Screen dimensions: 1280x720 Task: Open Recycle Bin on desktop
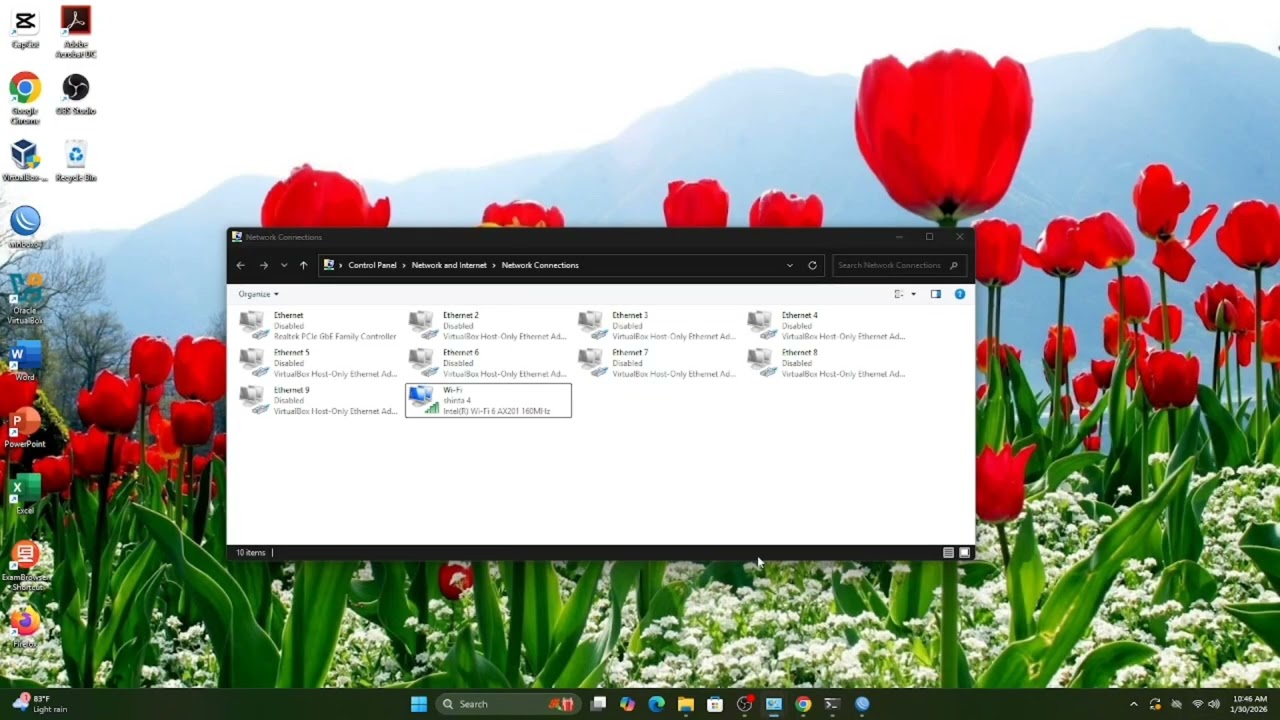point(76,161)
